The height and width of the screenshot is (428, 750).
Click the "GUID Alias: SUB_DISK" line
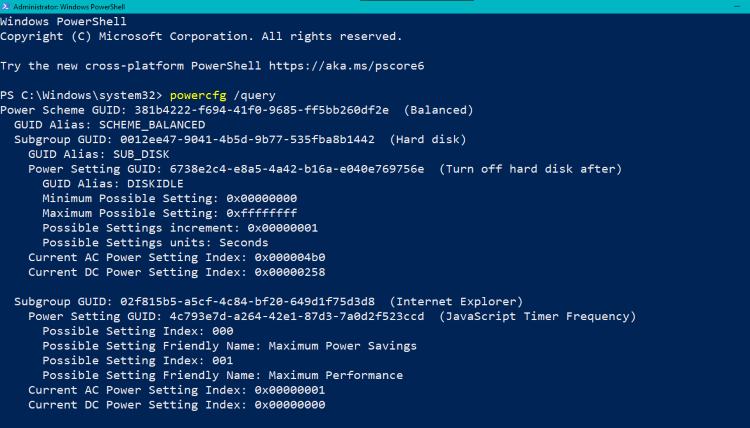[98, 154]
